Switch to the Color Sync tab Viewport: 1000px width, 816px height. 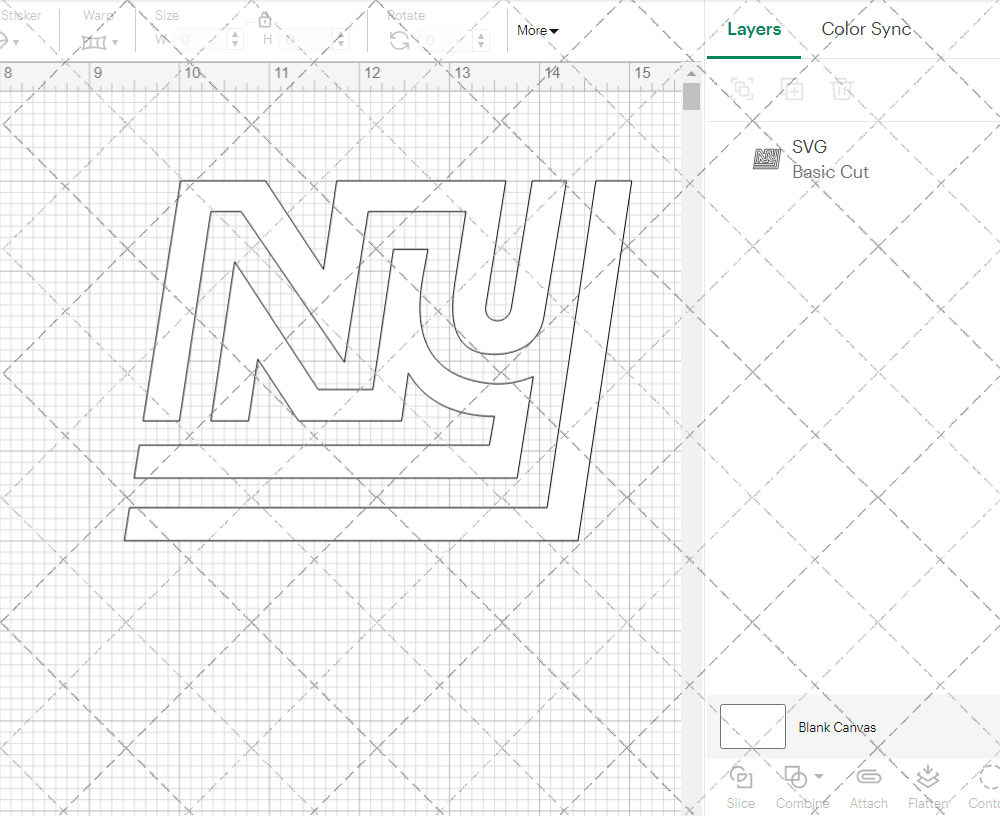866,29
